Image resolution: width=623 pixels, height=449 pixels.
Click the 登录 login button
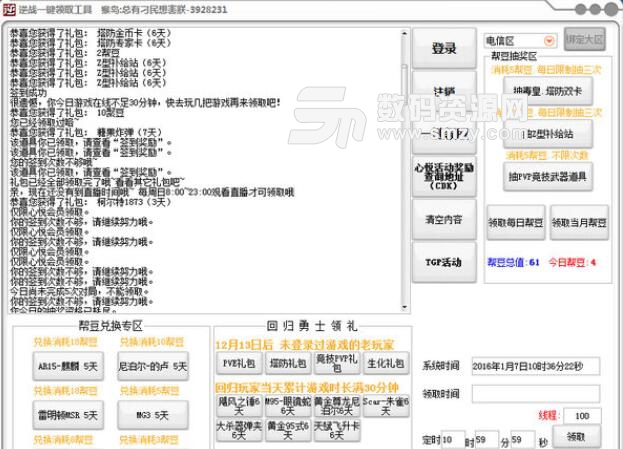tap(444, 48)
